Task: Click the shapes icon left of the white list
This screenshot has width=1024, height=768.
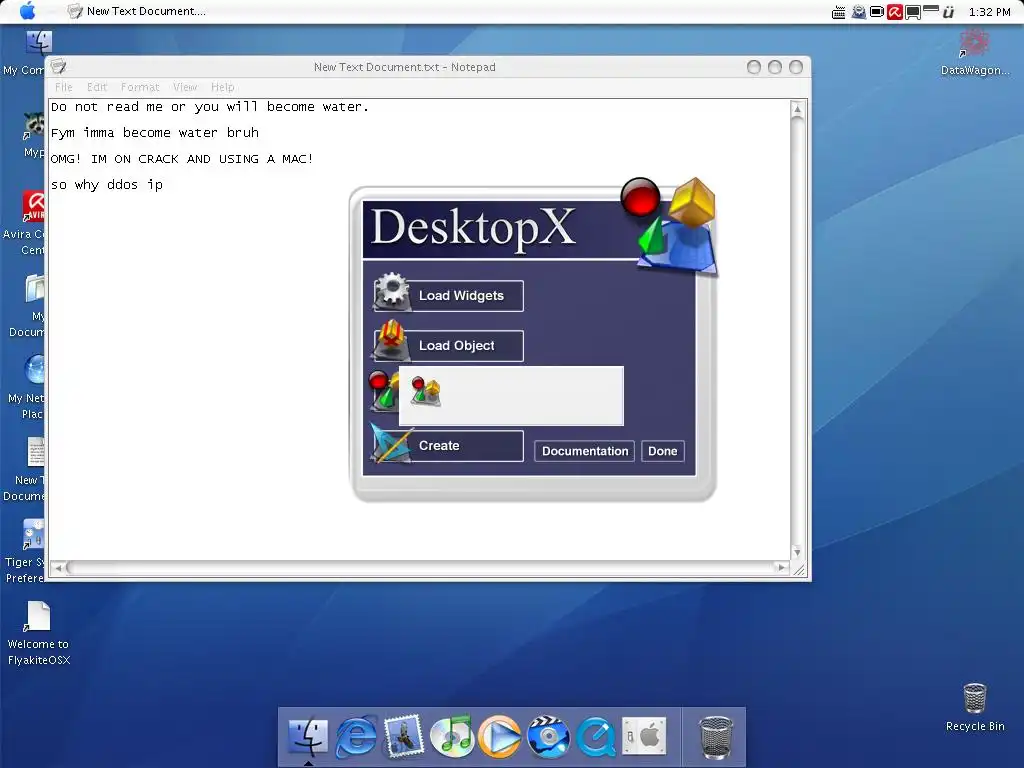Action: coord(384,391)
